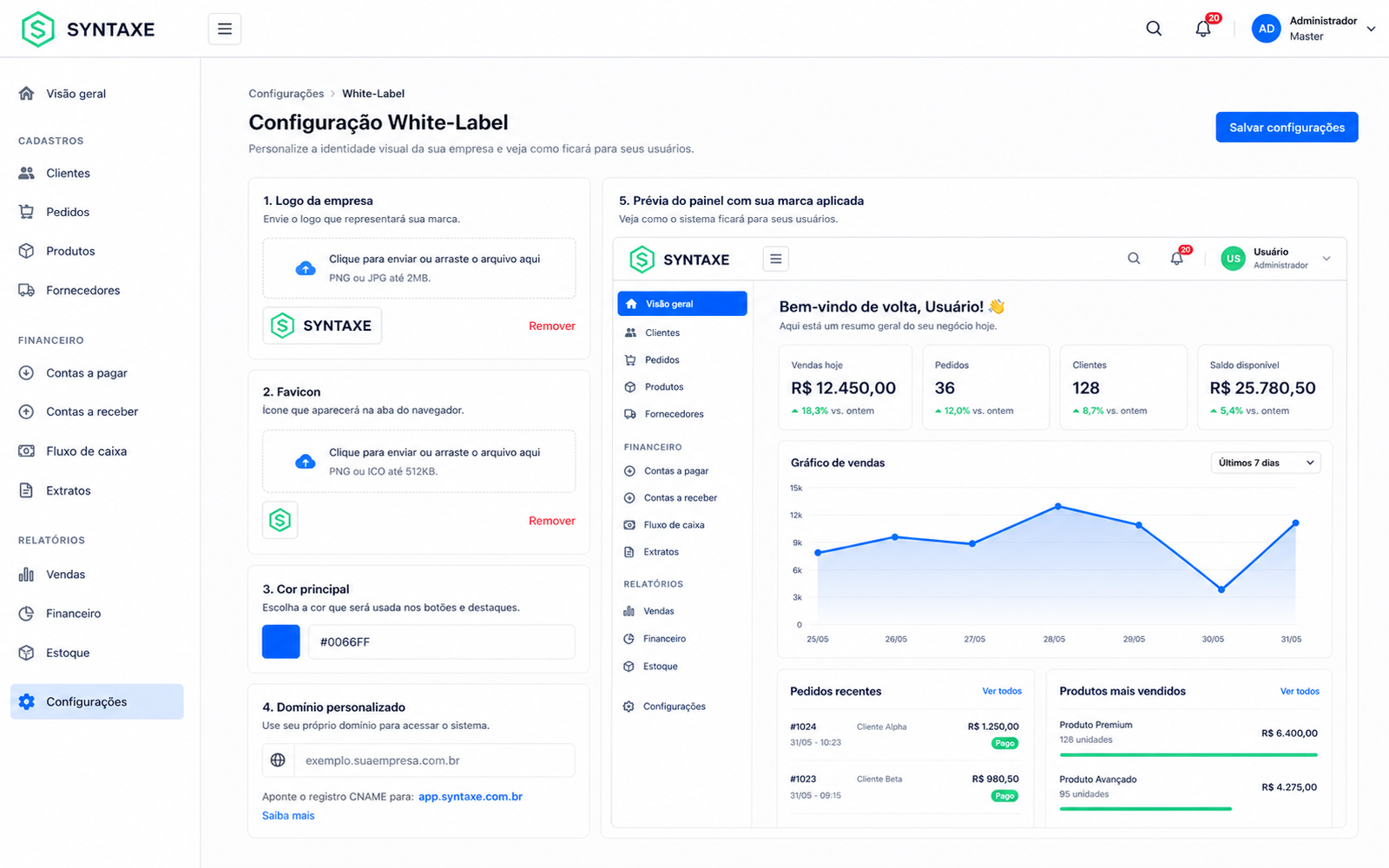Click the Salvar configurações button
This screenshot has height=868, width=1389.
[x=1287, y=128]
